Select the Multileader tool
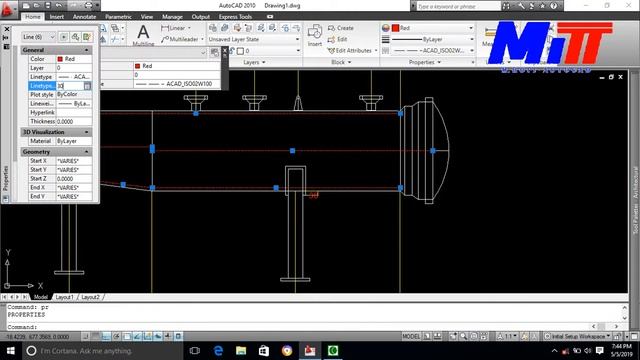This screenshot has height=360, width=640. [x=181, y=39]
